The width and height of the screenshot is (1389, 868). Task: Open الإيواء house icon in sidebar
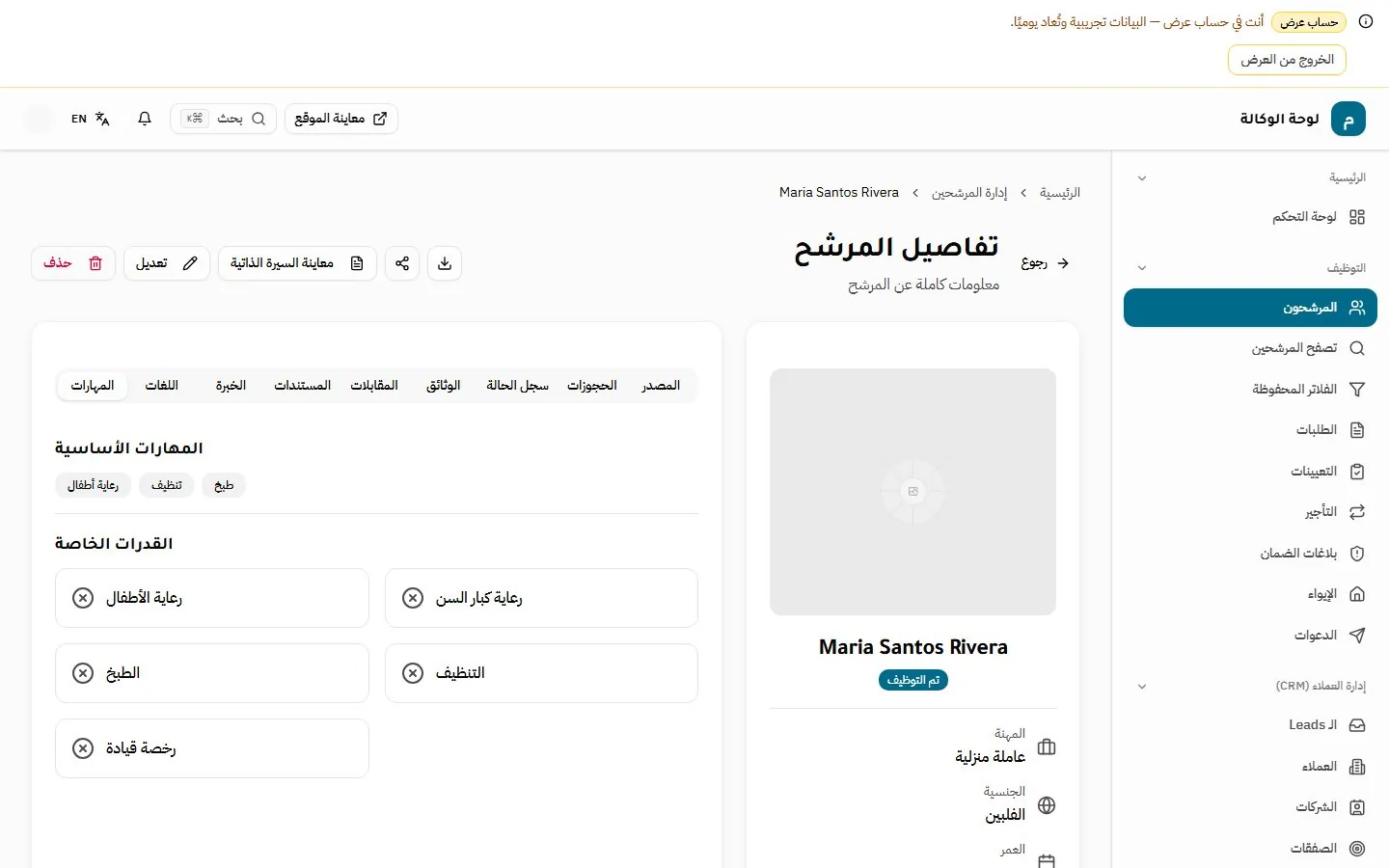click(1357, 594)
